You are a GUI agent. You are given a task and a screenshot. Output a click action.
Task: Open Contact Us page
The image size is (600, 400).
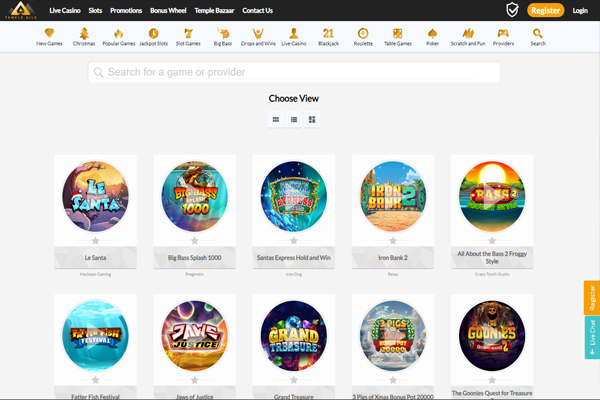pos(258,10)
